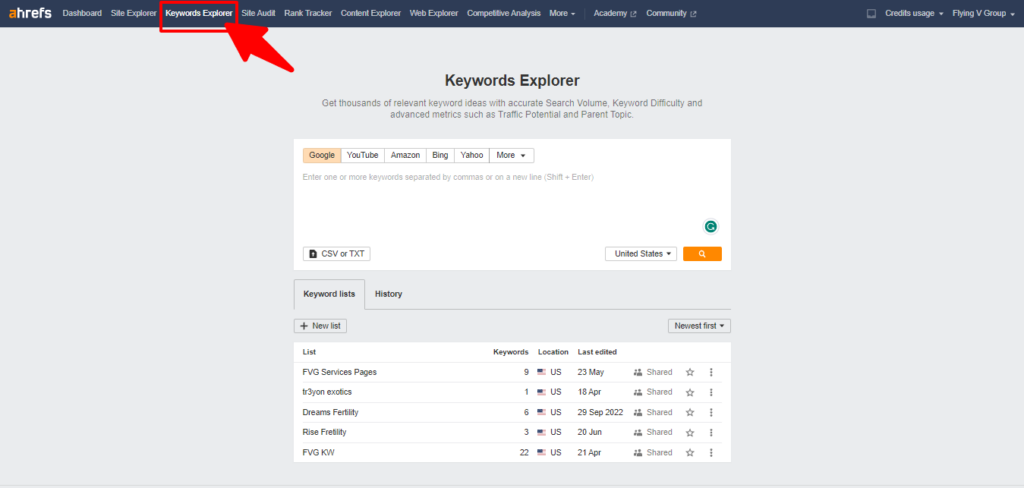Click the ahrefs logo
This screenshot has width=1024, height=488.
click(x=30, y=13)
